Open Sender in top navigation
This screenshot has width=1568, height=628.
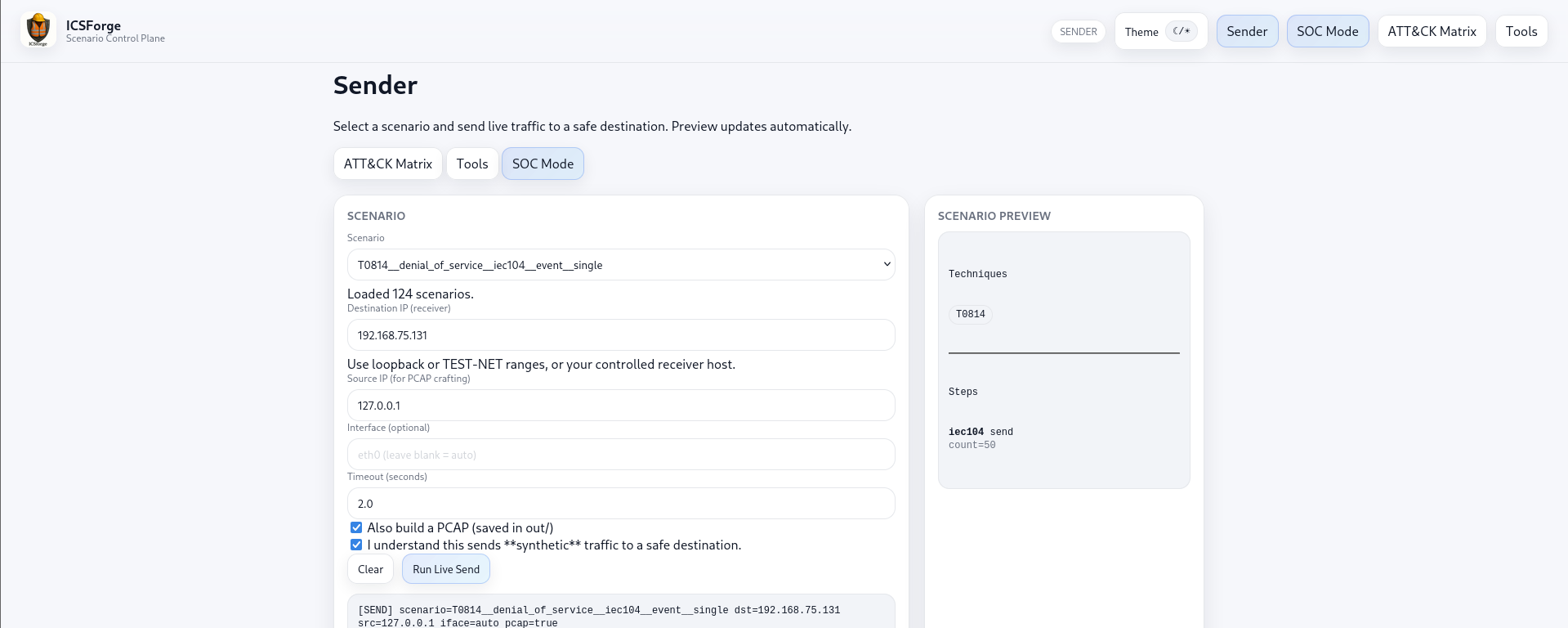[1247, 31]
